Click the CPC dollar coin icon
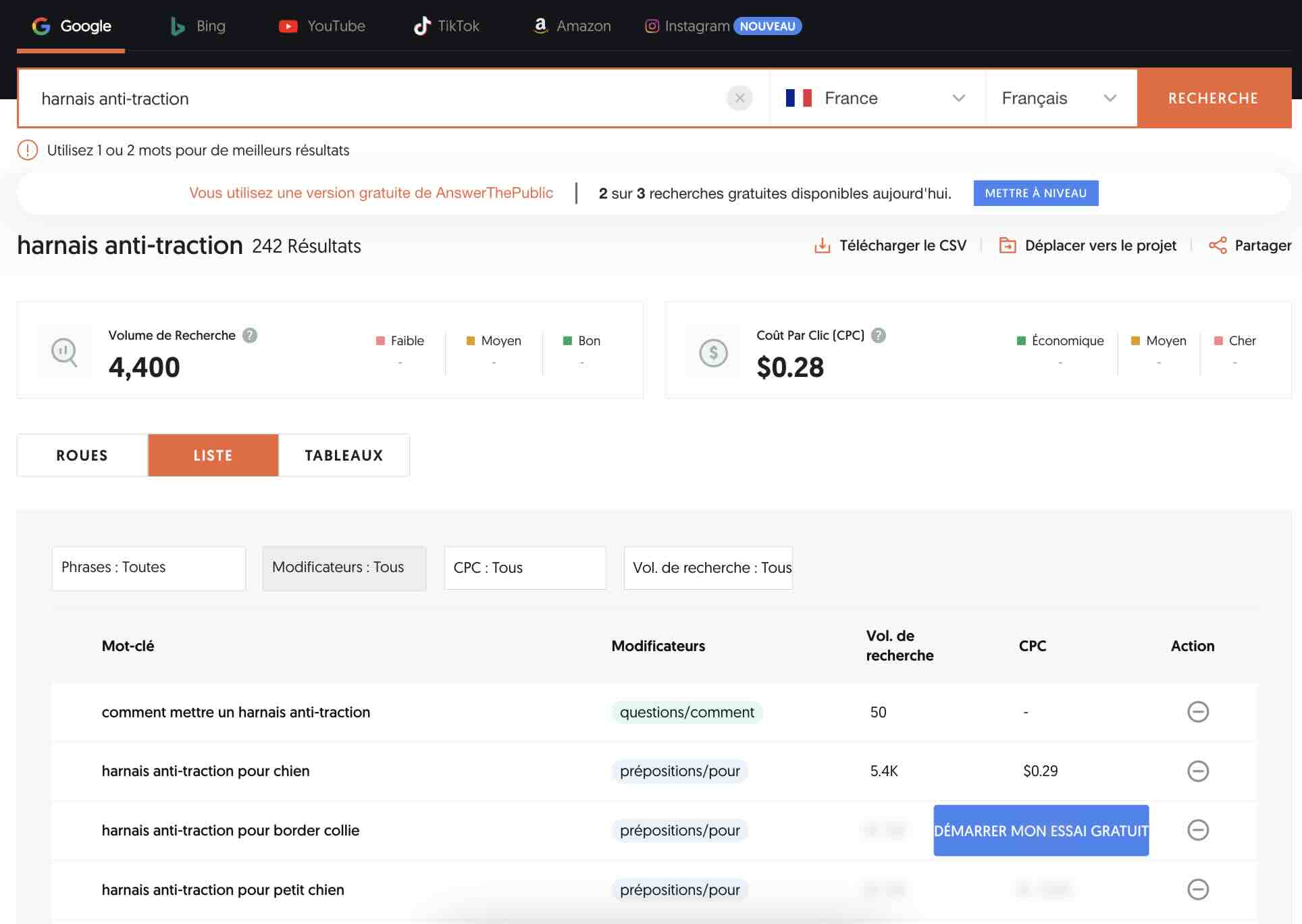Screen dimensions: 1302x924 [x=713, y=353]
